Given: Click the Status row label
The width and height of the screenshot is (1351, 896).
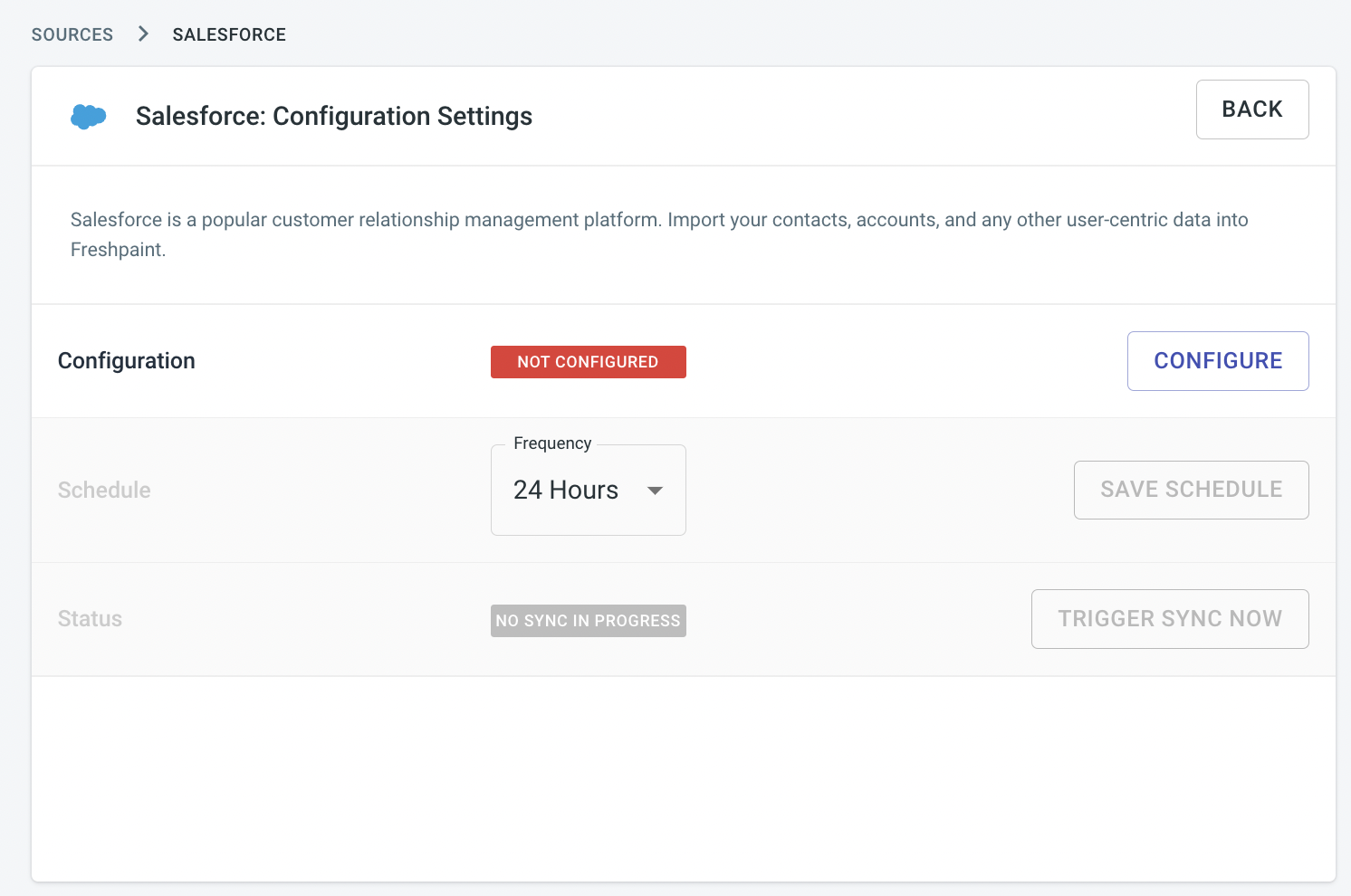Looking at the screenshot, I should [x=90, y=619].
